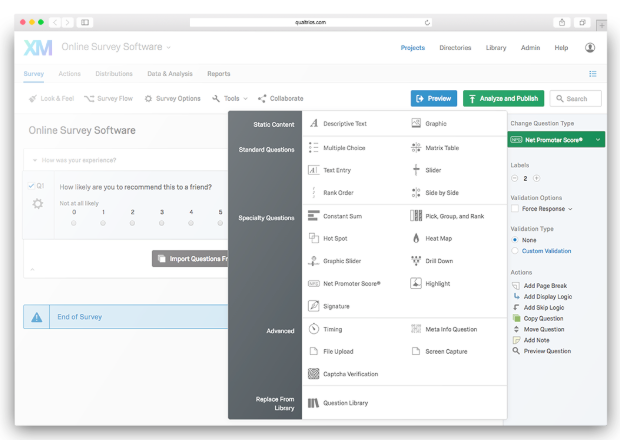Expand the Force Response options arrow
The height and width of the screenshot is (440, 620).
point(570,209)
